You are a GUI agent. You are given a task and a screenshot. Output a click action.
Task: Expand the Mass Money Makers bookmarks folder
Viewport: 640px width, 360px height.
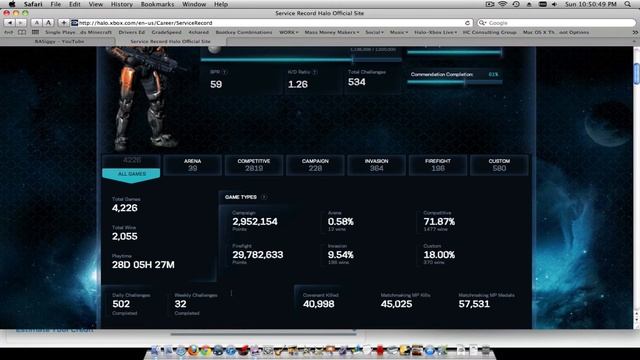332,32
